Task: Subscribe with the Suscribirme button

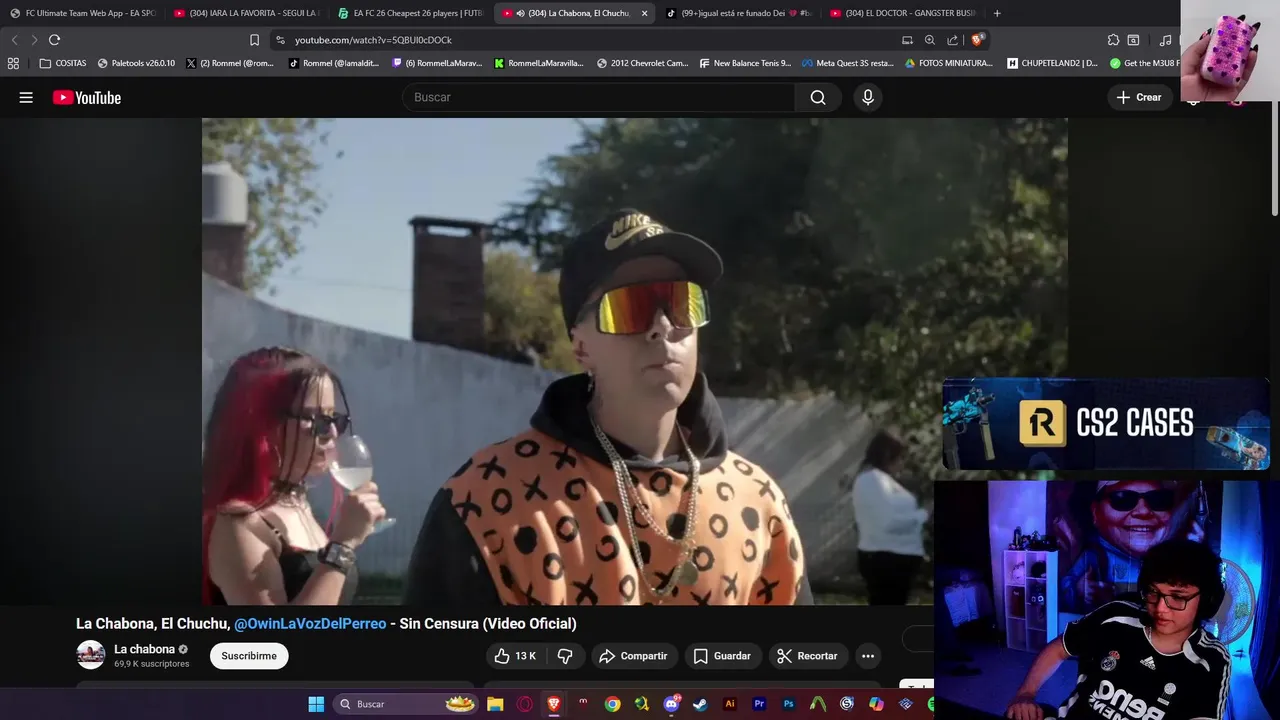Action: pyautogui.click(x=249, y=656)
